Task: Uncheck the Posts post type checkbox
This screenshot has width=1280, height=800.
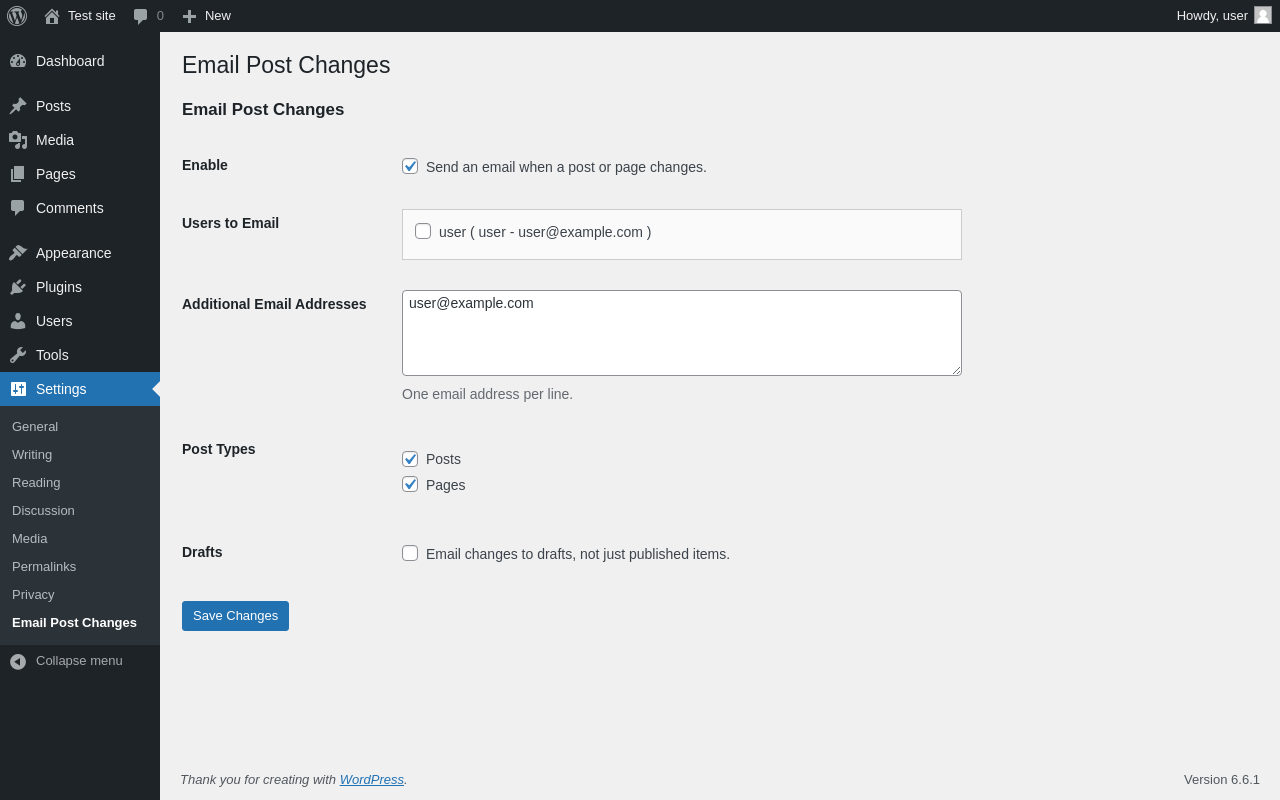Action: (410, 459)
